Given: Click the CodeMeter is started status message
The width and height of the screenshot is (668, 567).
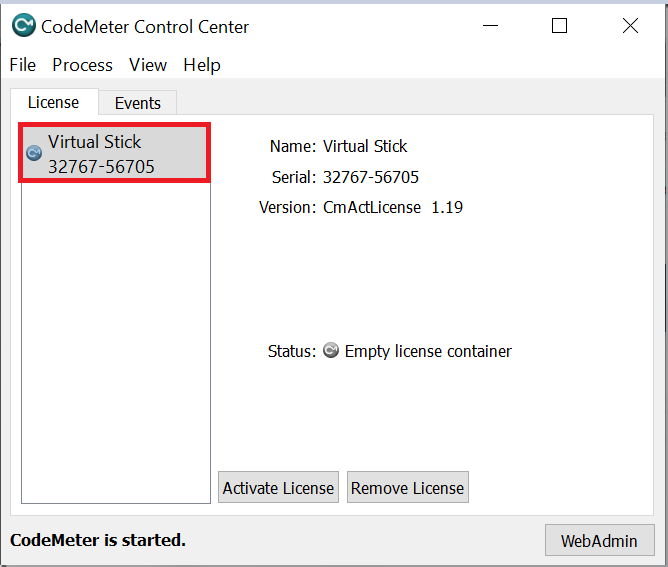Looking at the screenshot, I should [x=98, y=540].
